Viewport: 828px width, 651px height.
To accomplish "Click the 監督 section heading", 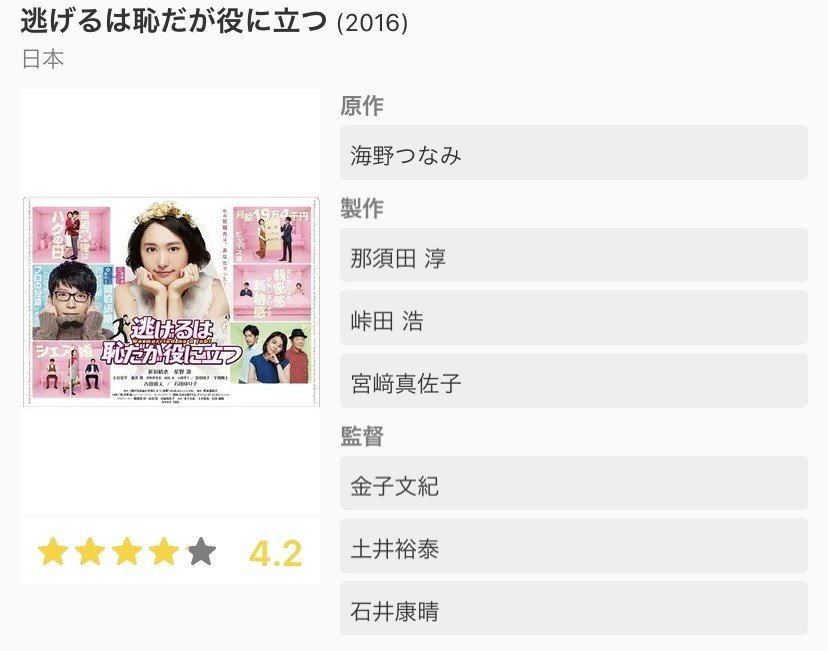I will [362, 437].
